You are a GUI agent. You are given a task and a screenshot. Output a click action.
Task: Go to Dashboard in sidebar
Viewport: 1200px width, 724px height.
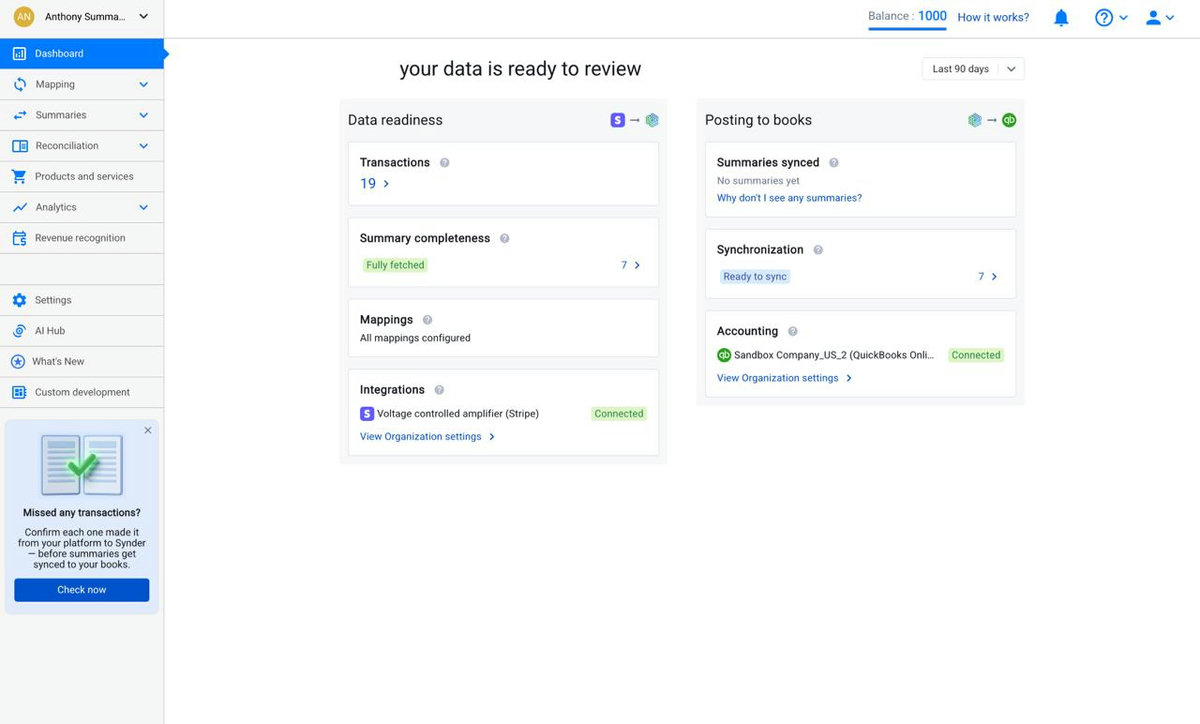pyautogui.click(x=82, y=54)
